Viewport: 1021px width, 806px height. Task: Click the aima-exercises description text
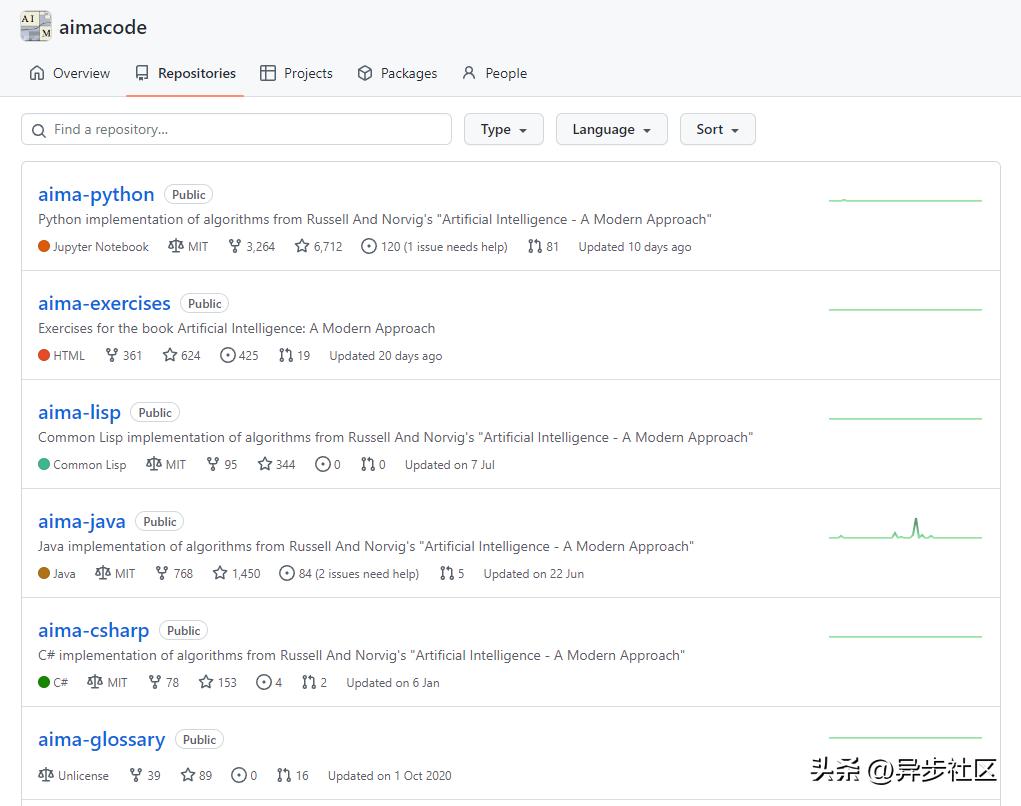tap(236, 328)
